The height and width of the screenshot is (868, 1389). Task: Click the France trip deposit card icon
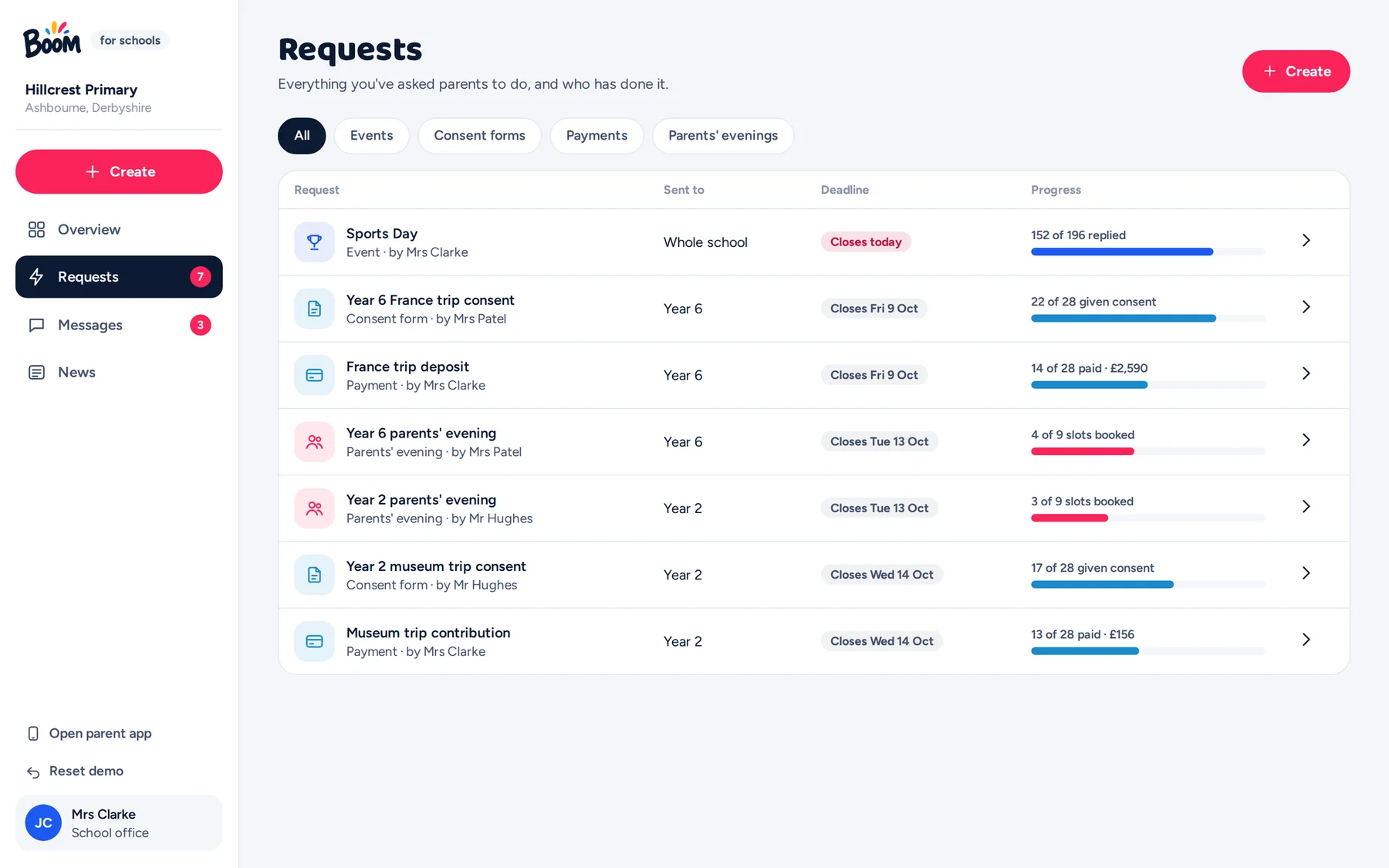pyautogui.click(x=314, y=375)
